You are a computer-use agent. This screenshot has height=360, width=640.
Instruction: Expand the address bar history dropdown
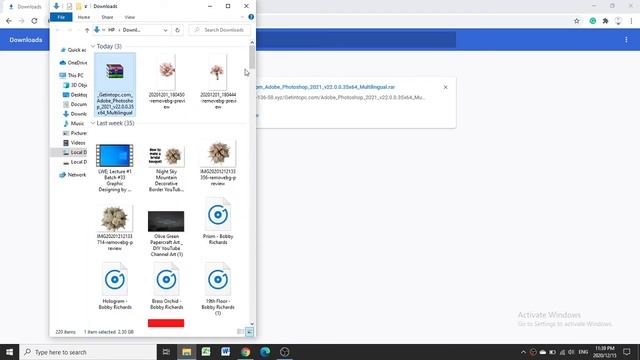165,30
